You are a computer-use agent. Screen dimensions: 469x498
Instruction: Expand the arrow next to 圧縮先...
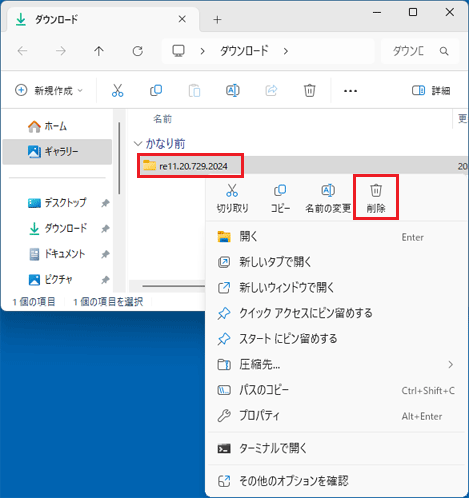(451, 365)
